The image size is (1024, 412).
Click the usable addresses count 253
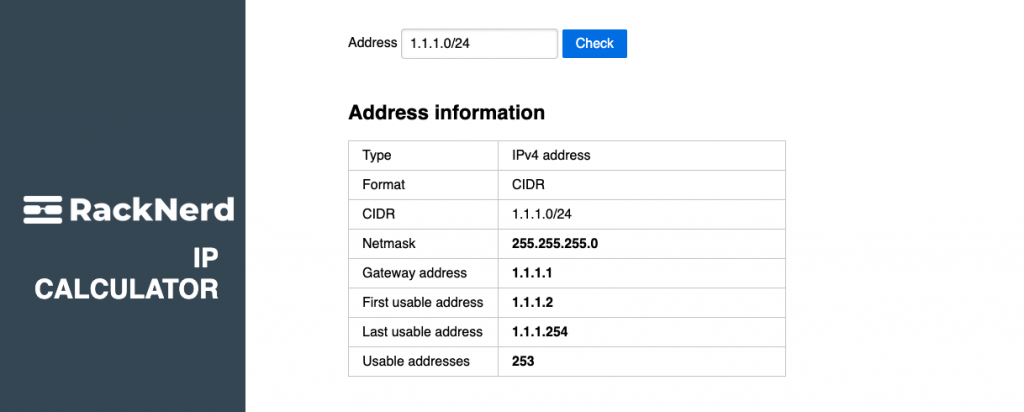pos(523,361)
